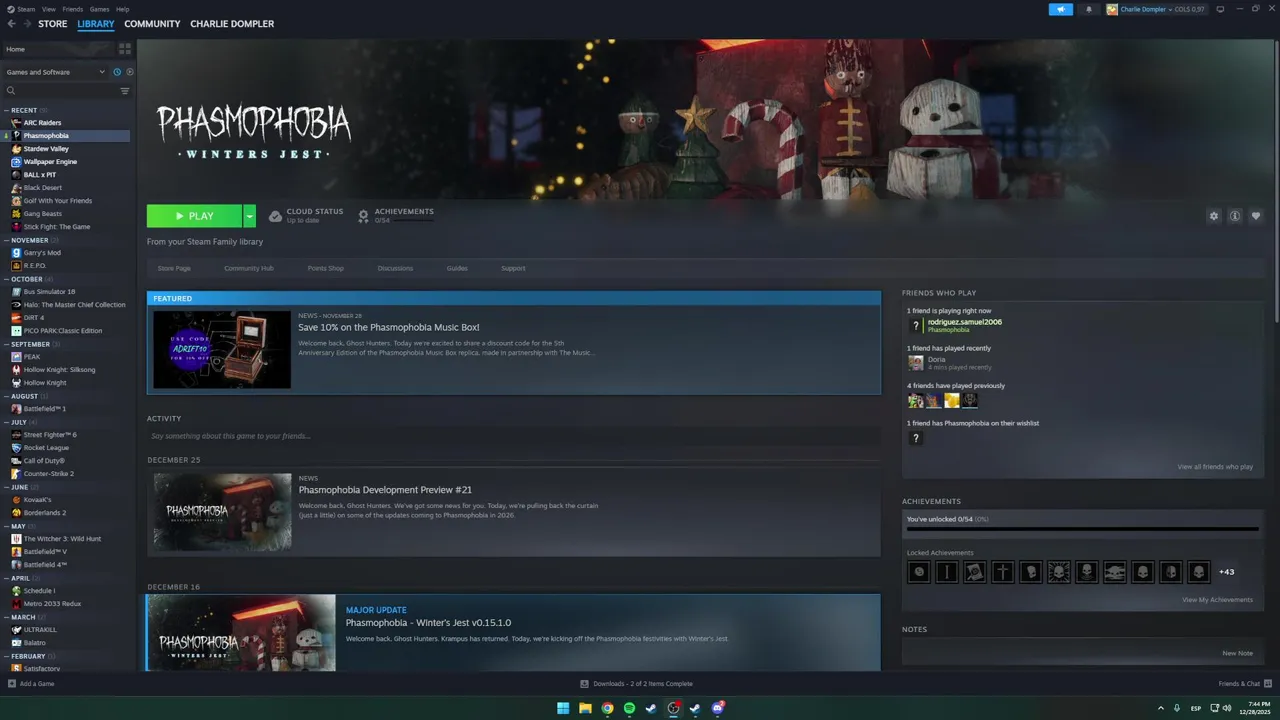
Task: Click the green PLAY button
Action: (x=194, y=216)
